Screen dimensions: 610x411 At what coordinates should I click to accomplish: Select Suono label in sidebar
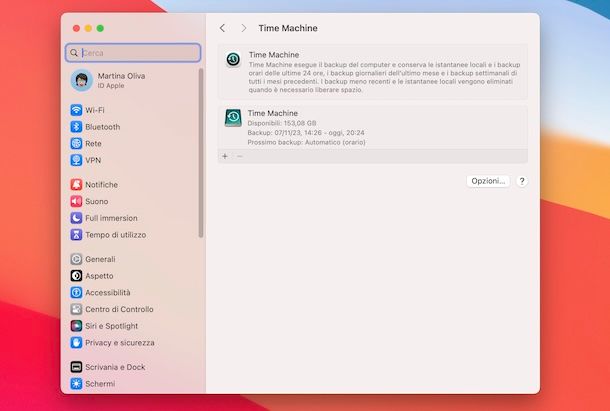pyautogui.click(x=97, y=202)
